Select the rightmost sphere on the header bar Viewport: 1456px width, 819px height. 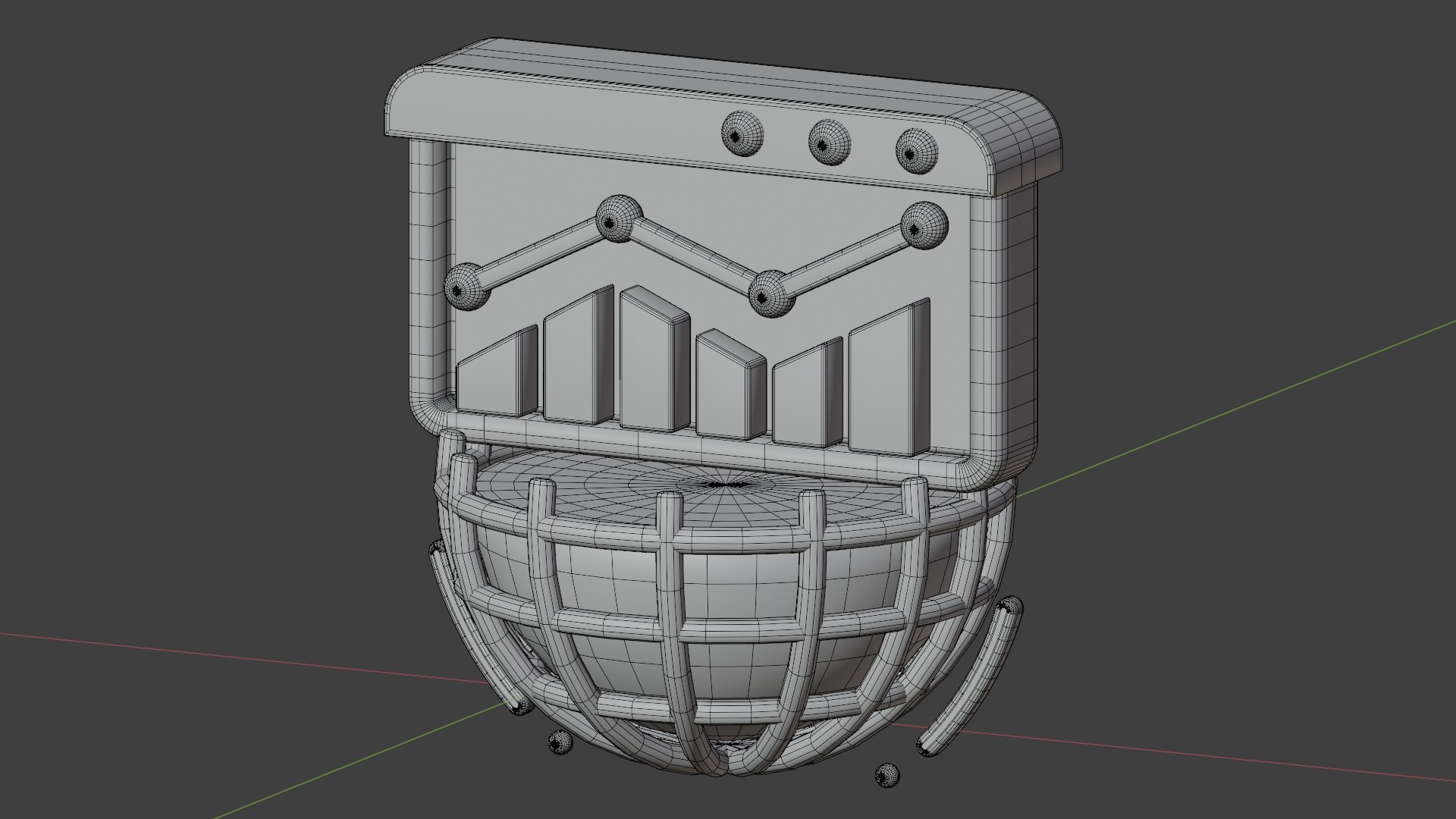pos(917,150)
